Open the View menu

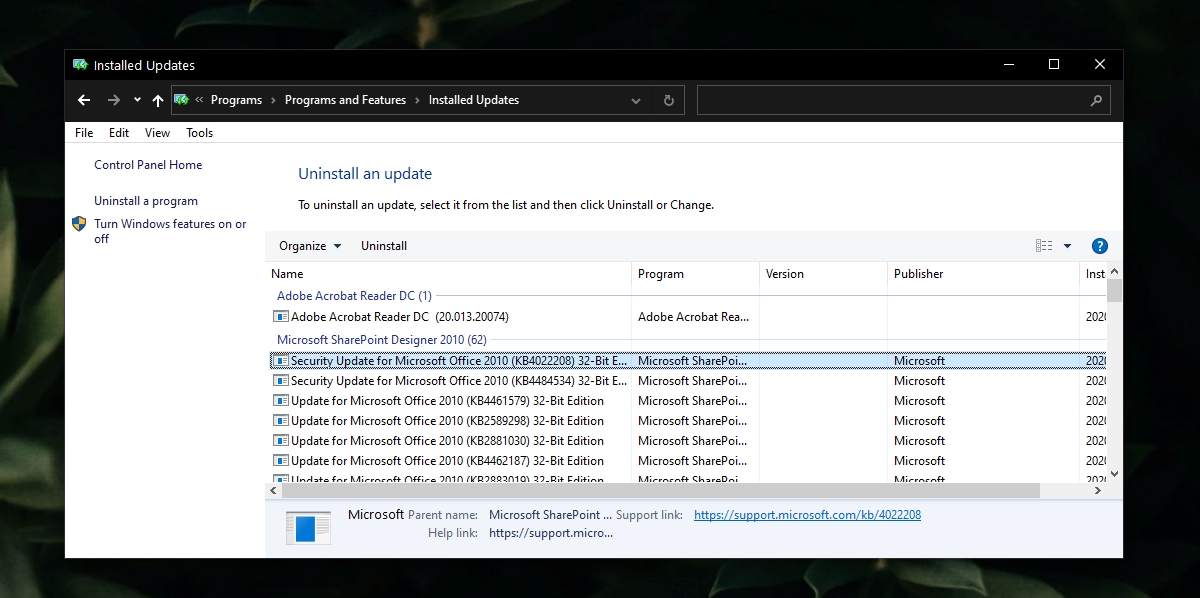pyautogui.click(x=157, y=133)
